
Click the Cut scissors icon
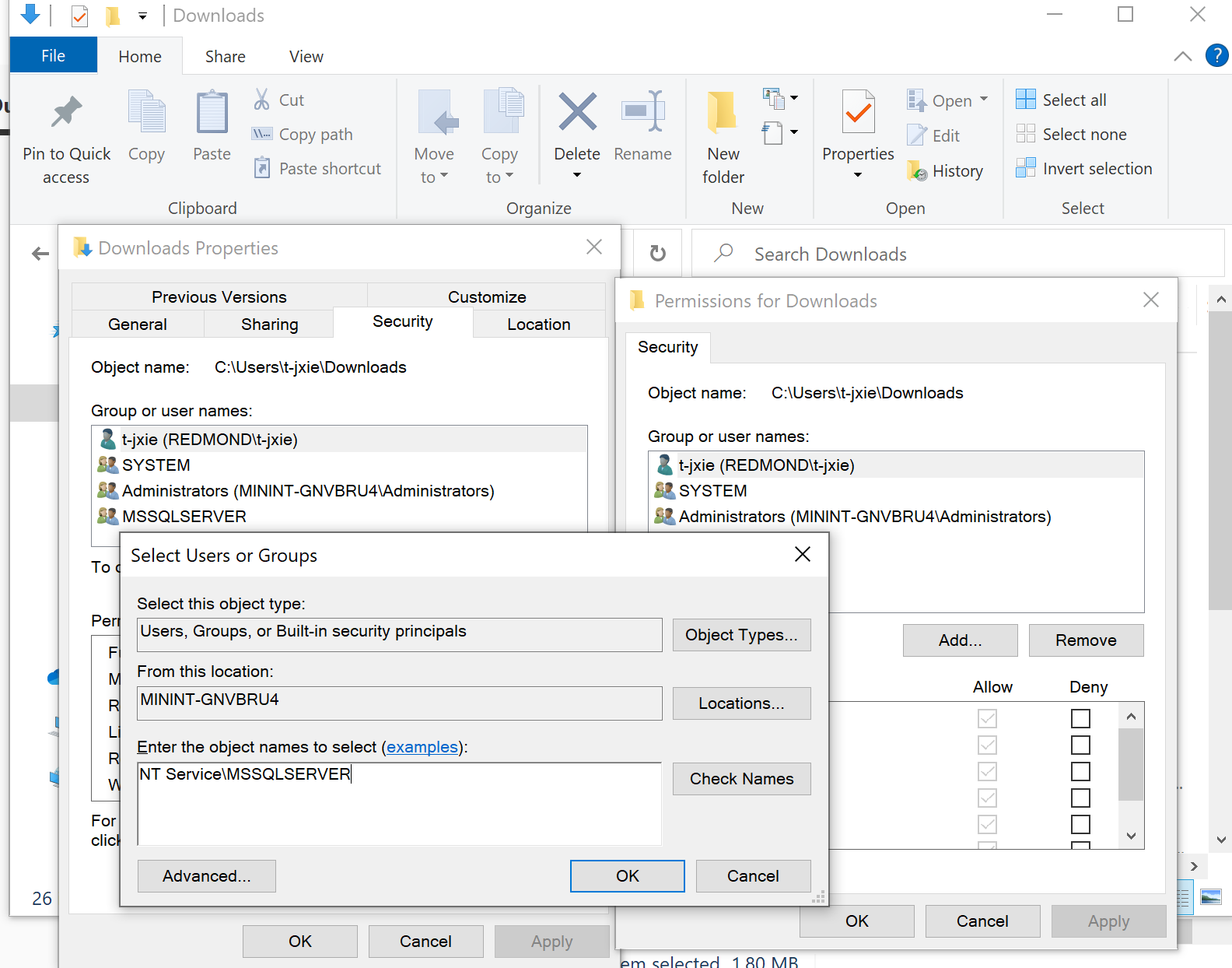[x=262, y=100]
